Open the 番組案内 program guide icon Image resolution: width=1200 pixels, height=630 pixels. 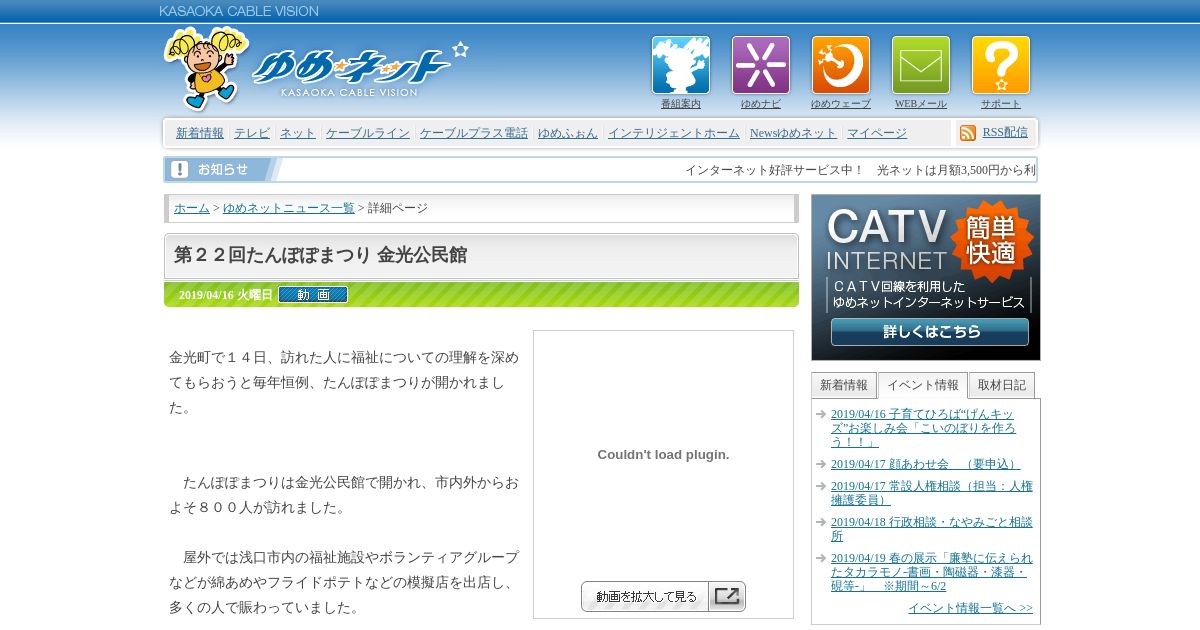click(681, 65)
